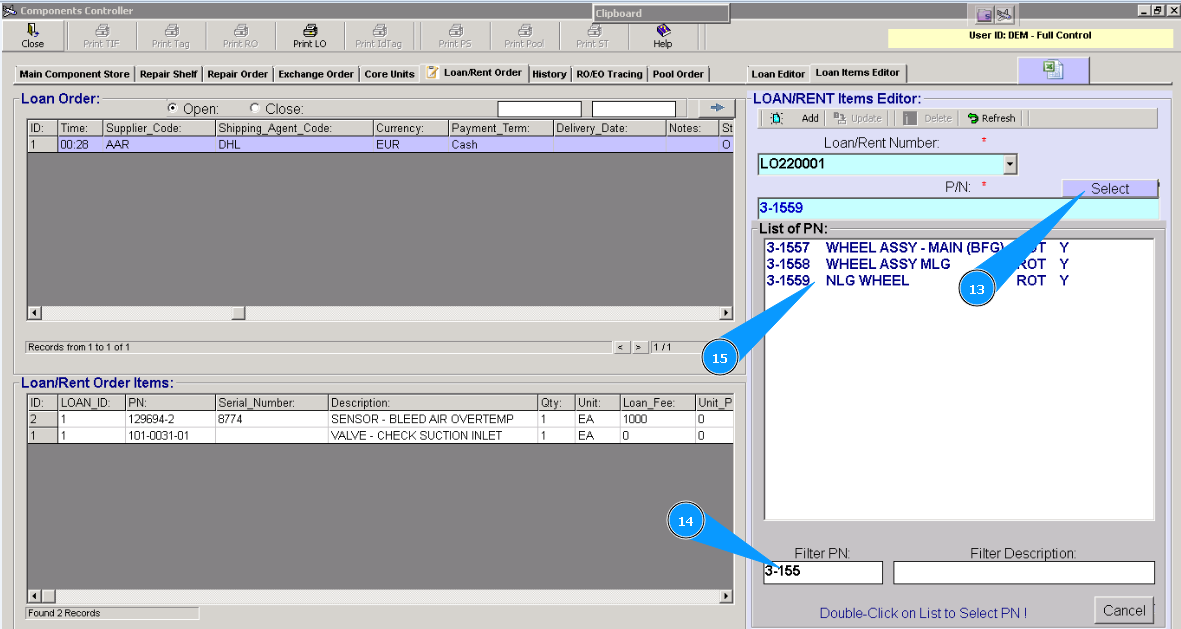Select the Close radio button
Viewport: 1181px width, 629px height.
pos(255,108)
